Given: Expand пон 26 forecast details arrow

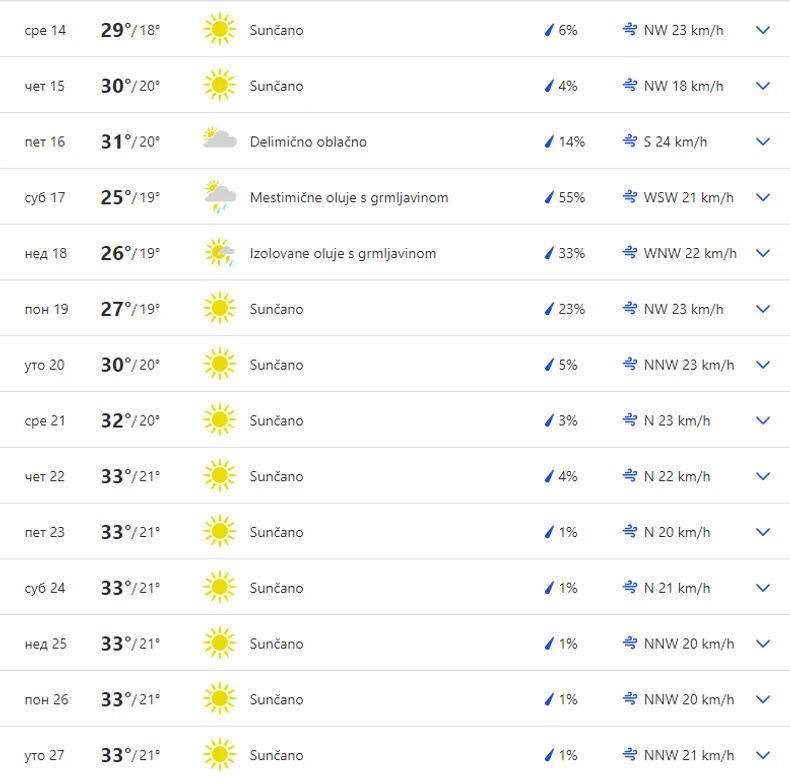Looking at the screenshot, I should tap(763, 700).
